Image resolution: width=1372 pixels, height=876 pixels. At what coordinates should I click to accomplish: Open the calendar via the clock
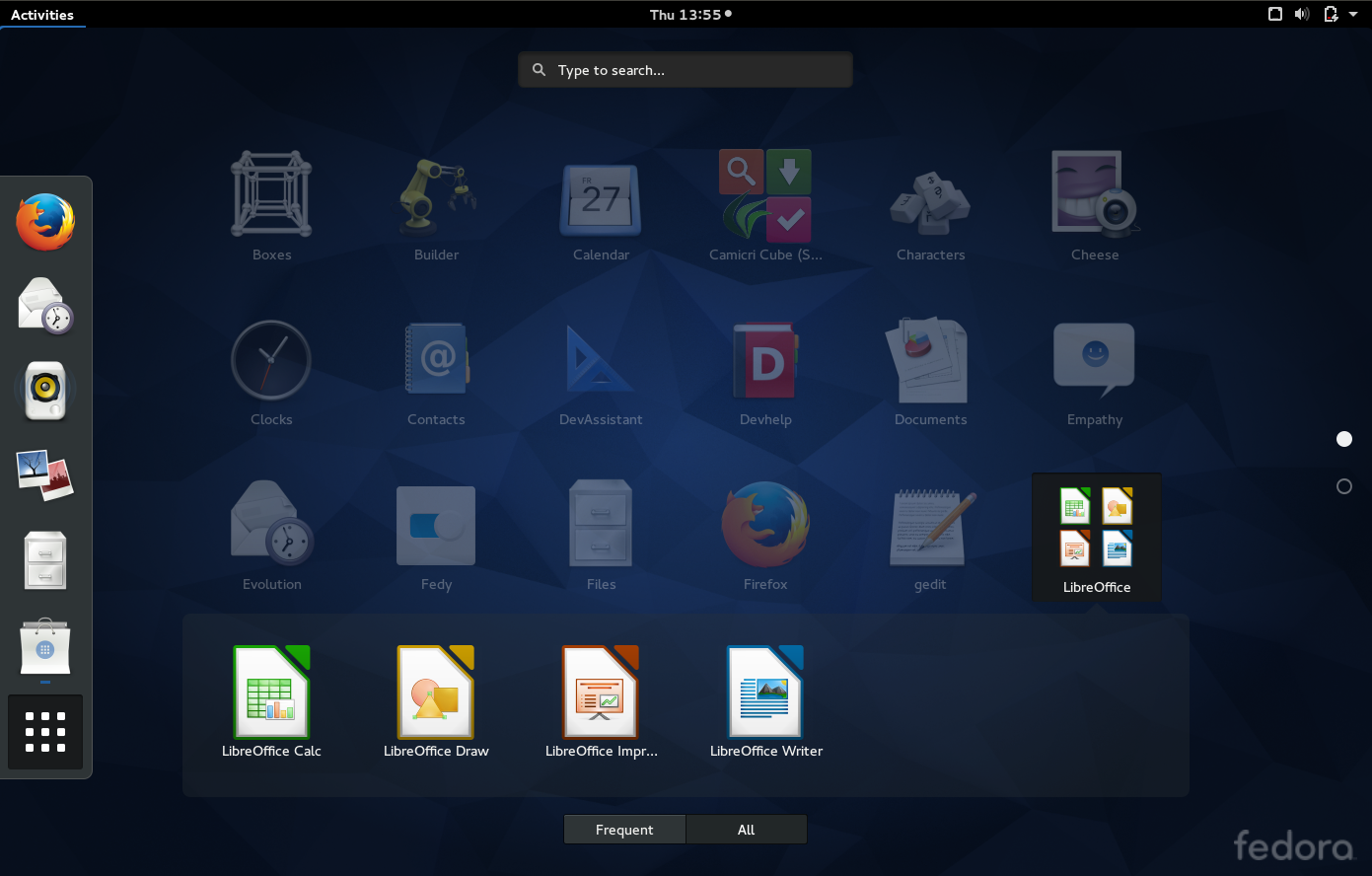point(685,14)
